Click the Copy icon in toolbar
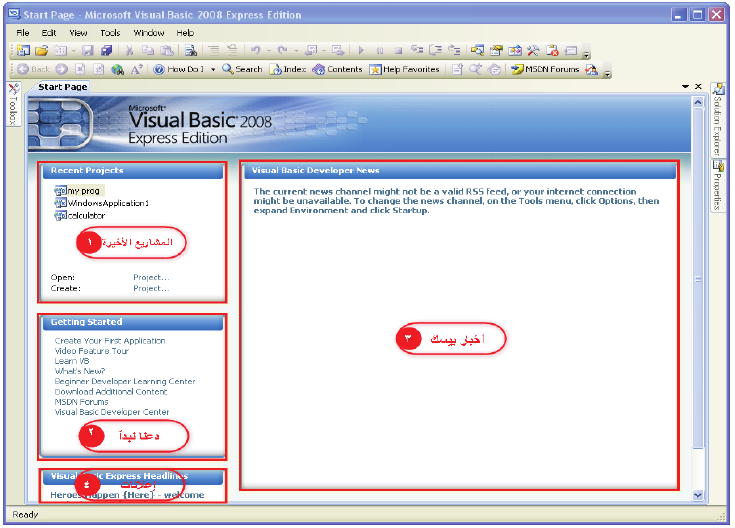Image resolution: width=735 pixels, height=528 pixels. coord(148,50)
